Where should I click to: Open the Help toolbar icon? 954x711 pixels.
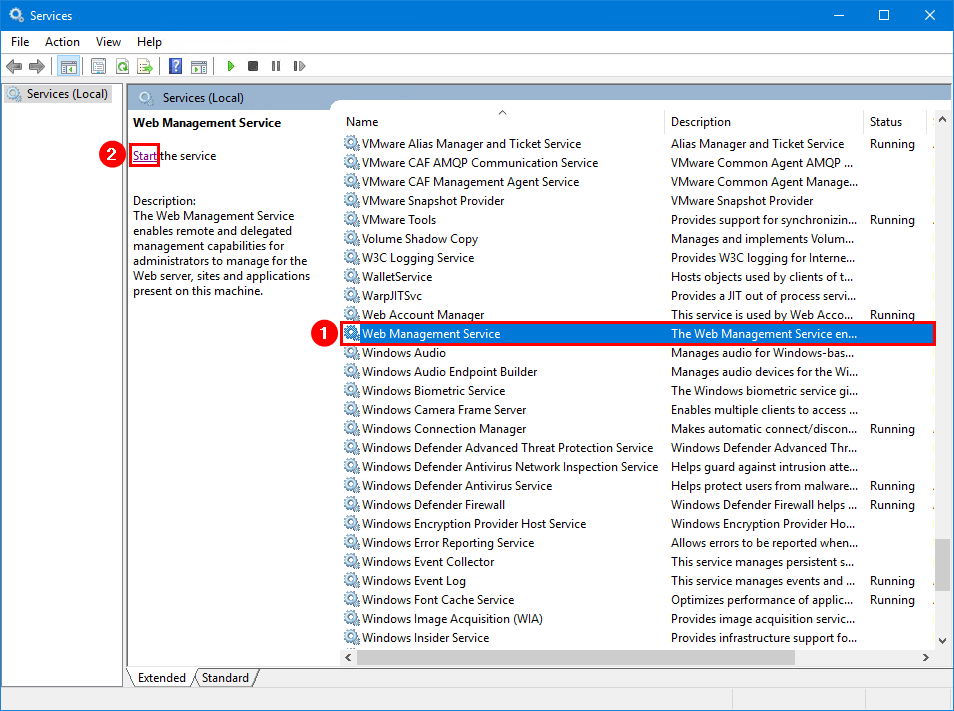point(175,66)
